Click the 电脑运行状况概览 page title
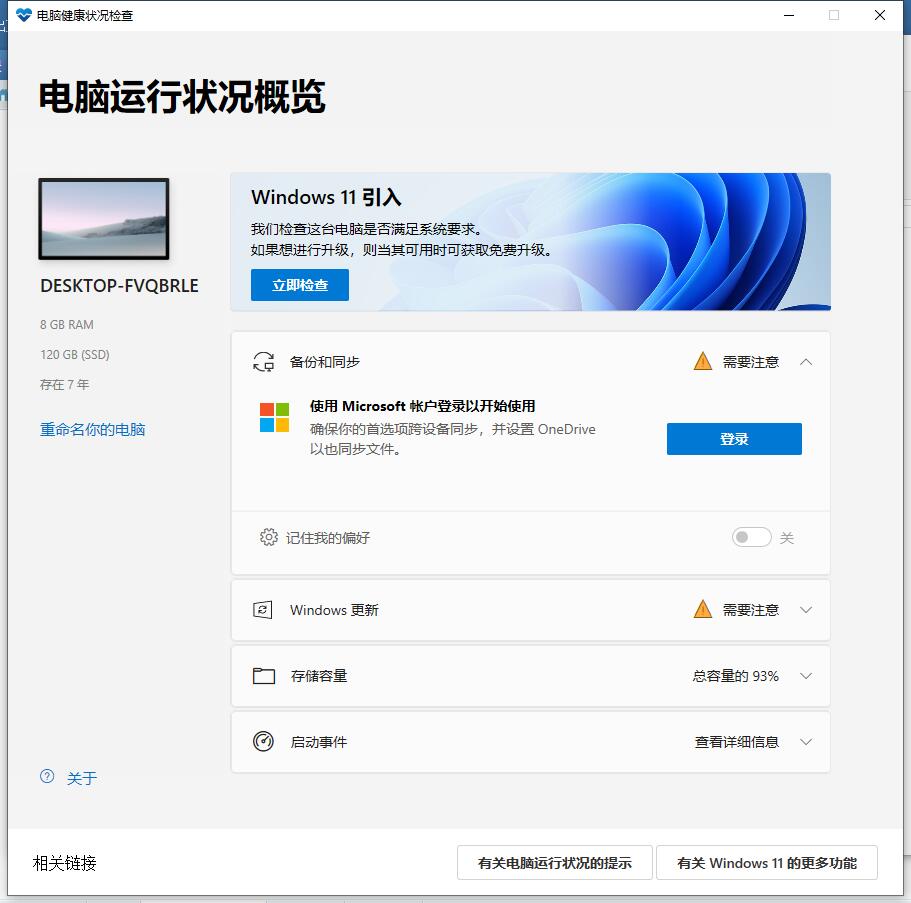 click(182, 96)
